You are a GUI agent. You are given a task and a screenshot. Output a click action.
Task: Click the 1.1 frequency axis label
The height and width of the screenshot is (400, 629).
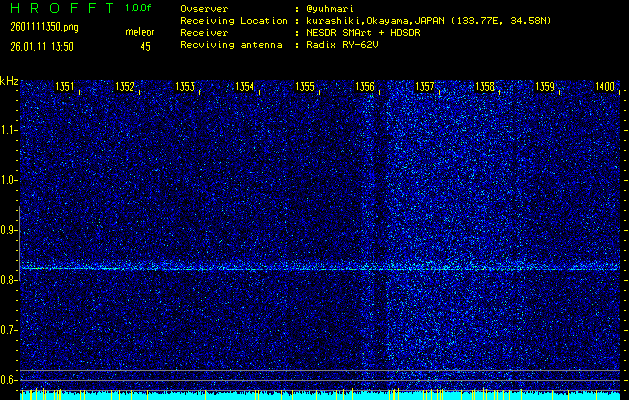coord(8,130)
